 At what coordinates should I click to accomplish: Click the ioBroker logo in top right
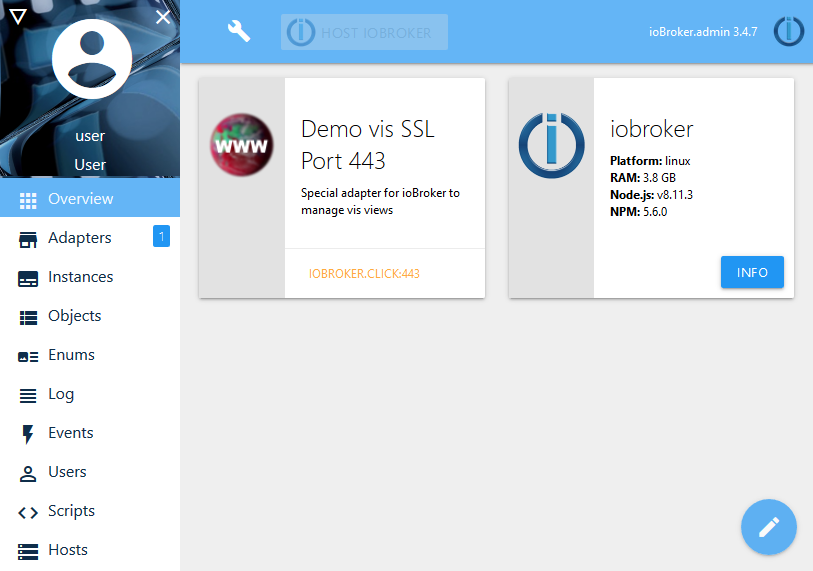(788, 31)
